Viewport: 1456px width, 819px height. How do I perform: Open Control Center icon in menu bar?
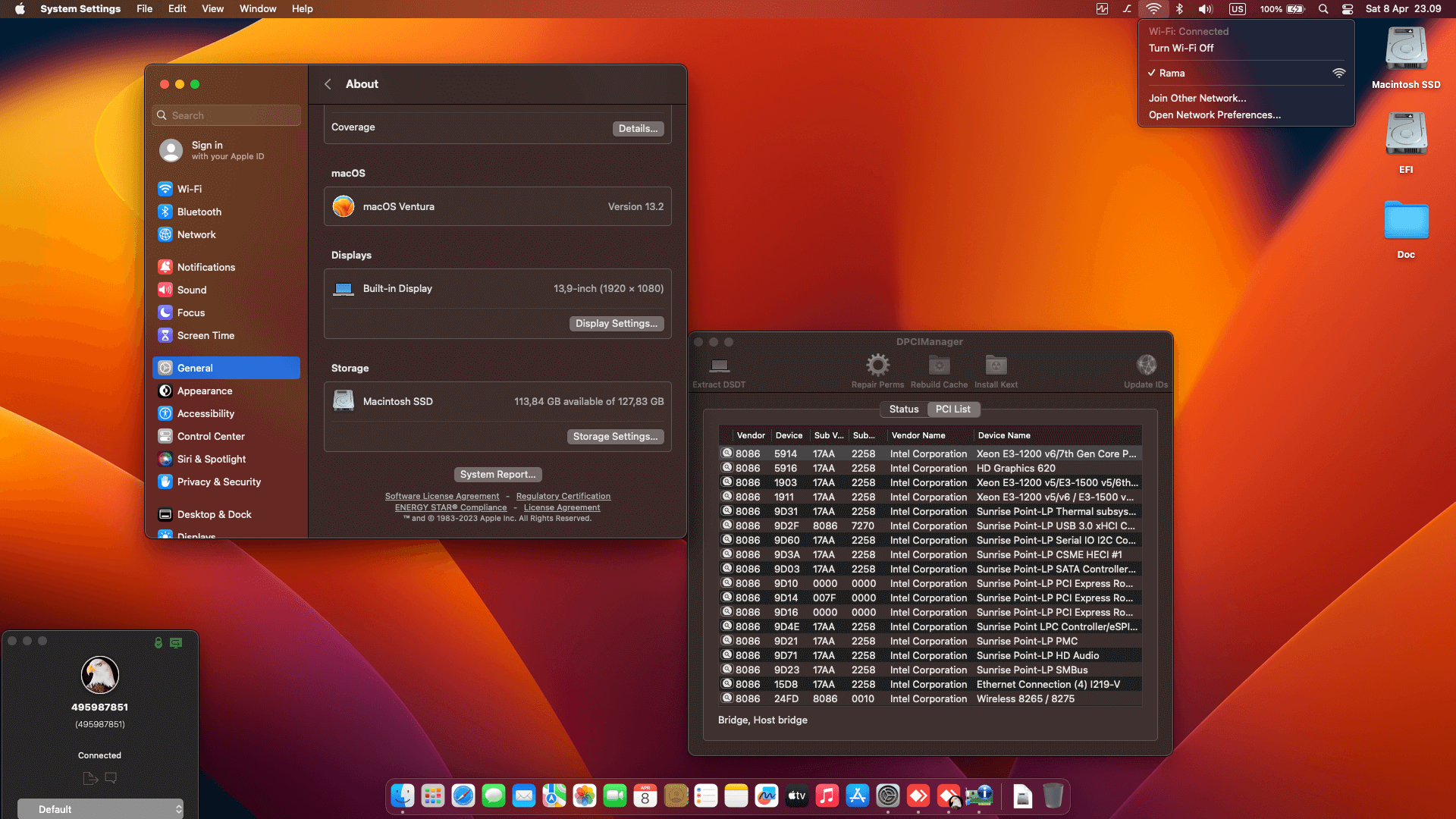point(1348,9)
